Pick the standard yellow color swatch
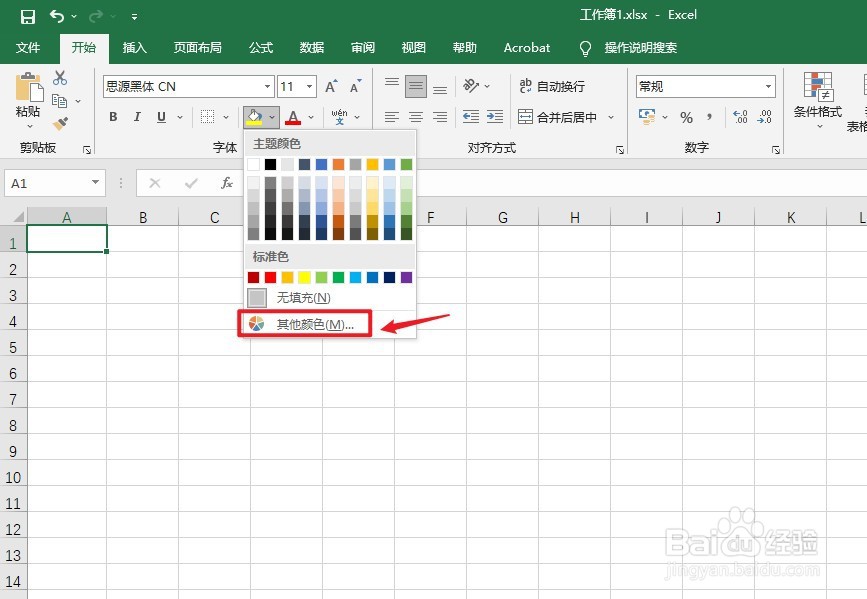 coord(305,277)
